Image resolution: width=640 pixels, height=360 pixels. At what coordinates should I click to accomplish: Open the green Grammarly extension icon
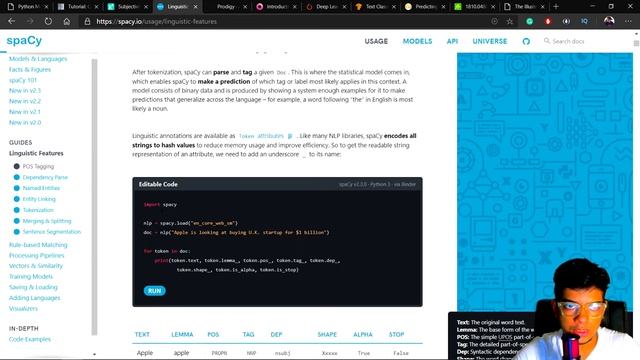[x=529, y=21]
